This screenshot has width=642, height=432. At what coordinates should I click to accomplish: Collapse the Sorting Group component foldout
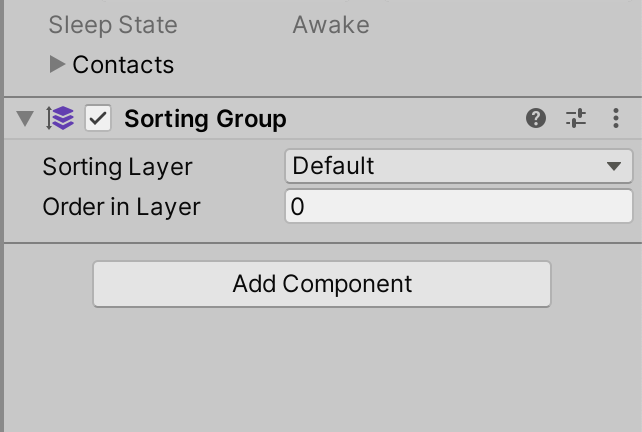tap(25, 119)
